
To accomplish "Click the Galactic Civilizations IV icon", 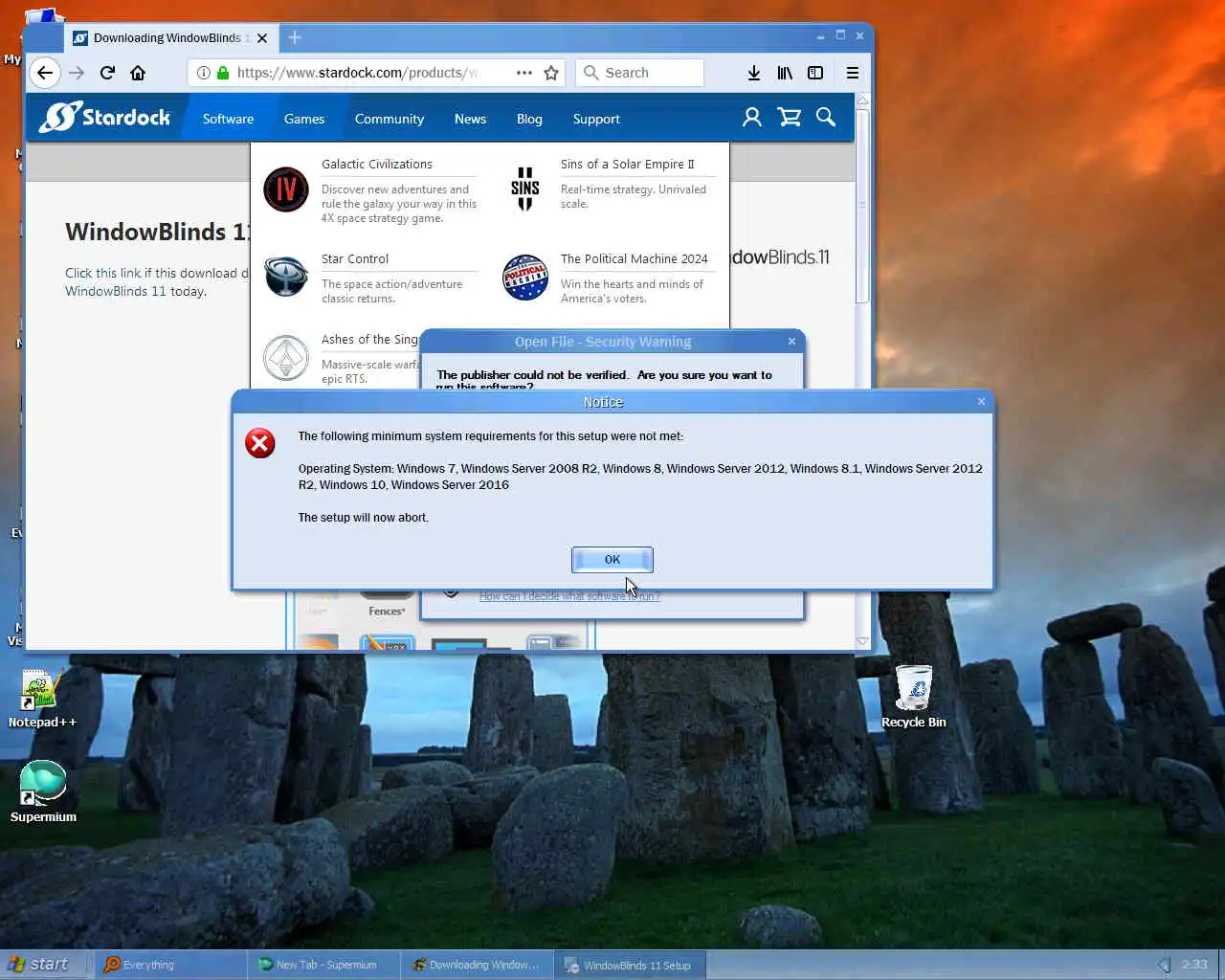I will click(286, 189).
